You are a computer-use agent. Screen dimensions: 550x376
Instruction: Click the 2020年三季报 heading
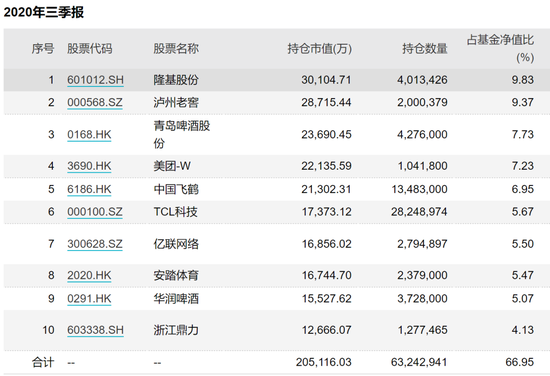tap(44, 12)
